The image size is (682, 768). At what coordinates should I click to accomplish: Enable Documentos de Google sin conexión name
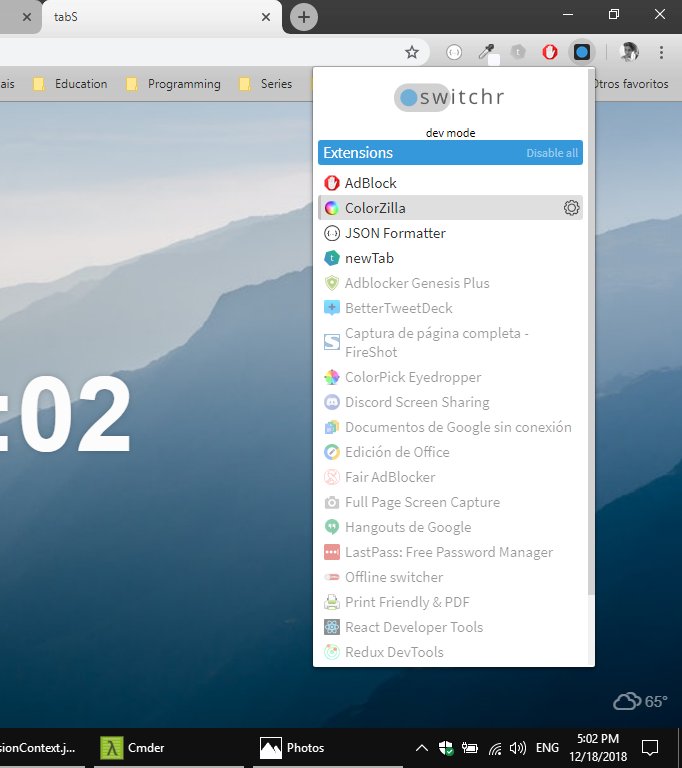[458, 427]
